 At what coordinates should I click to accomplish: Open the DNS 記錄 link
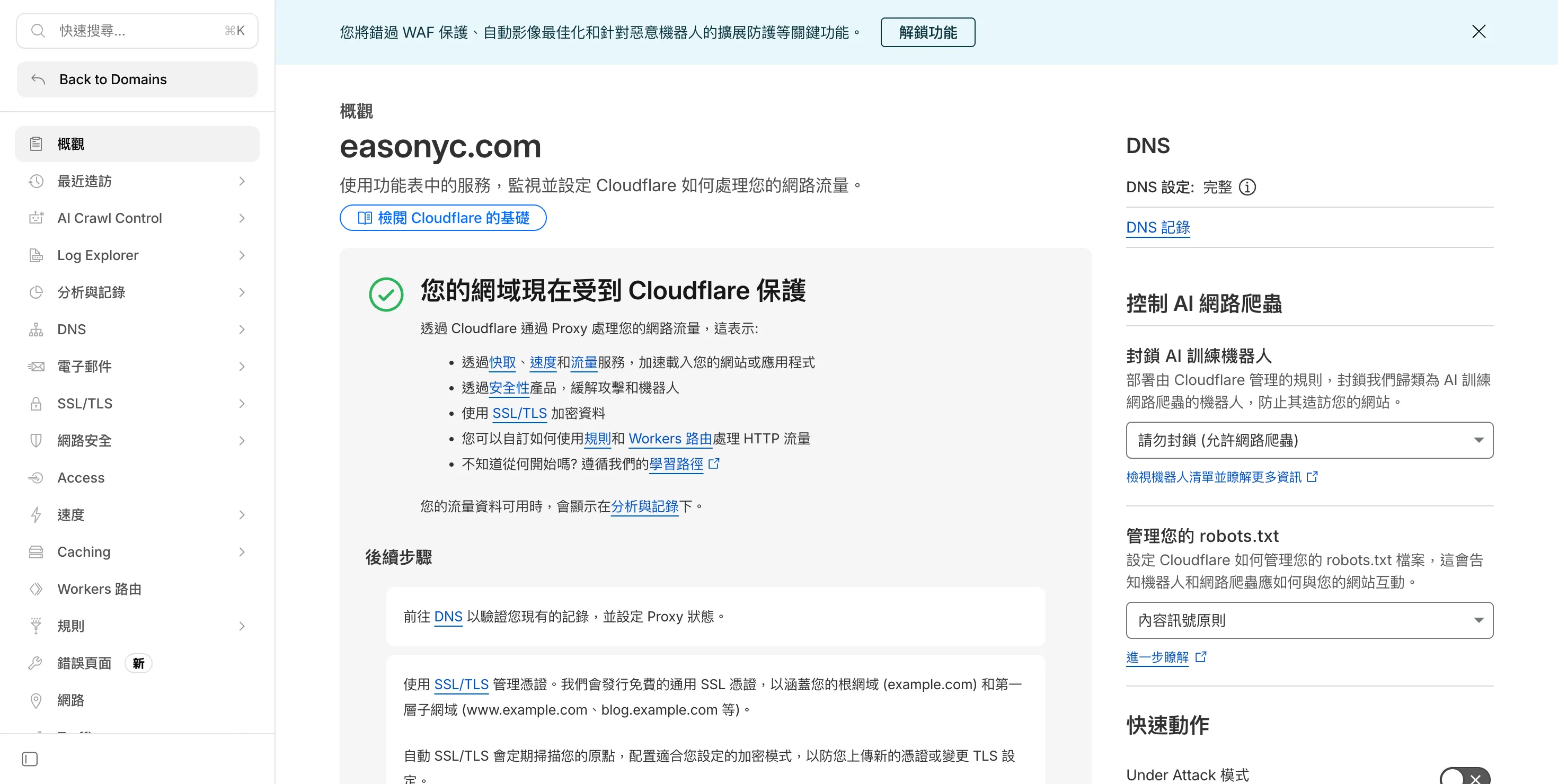[1157, 227]
